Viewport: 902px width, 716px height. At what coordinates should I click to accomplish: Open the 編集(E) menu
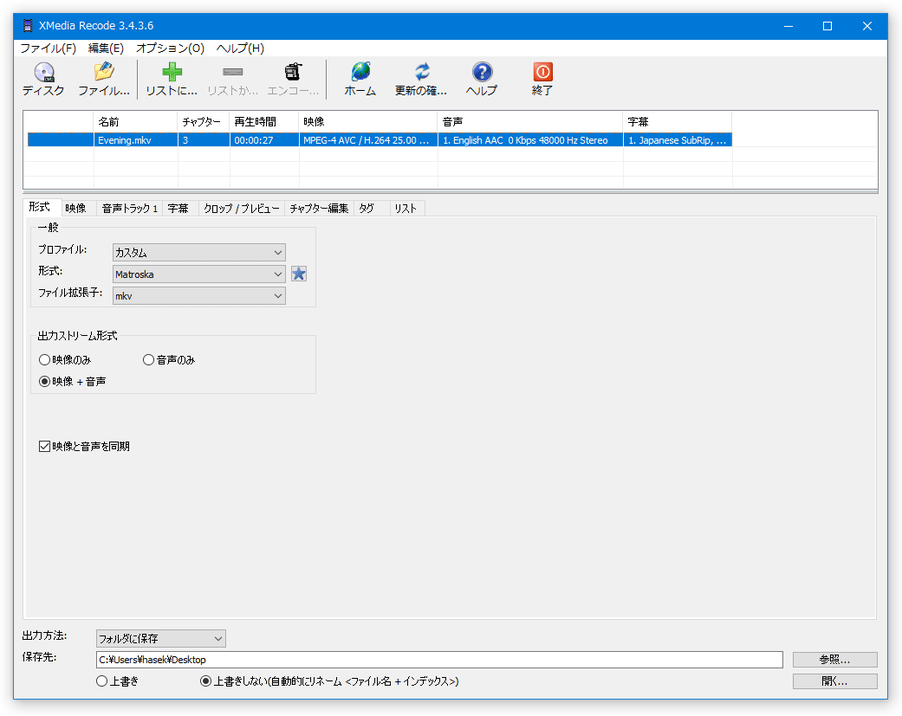(x=105, y=48)
